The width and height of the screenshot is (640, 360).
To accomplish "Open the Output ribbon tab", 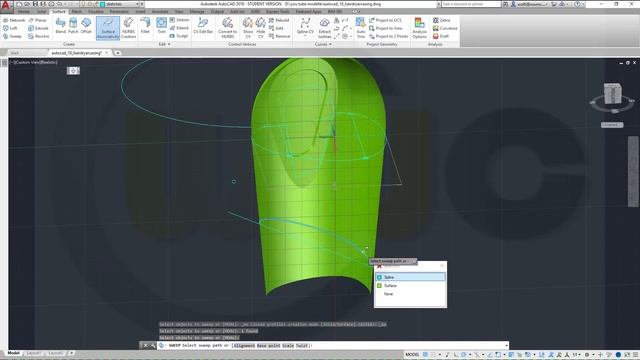I will (x=217, y=12).
